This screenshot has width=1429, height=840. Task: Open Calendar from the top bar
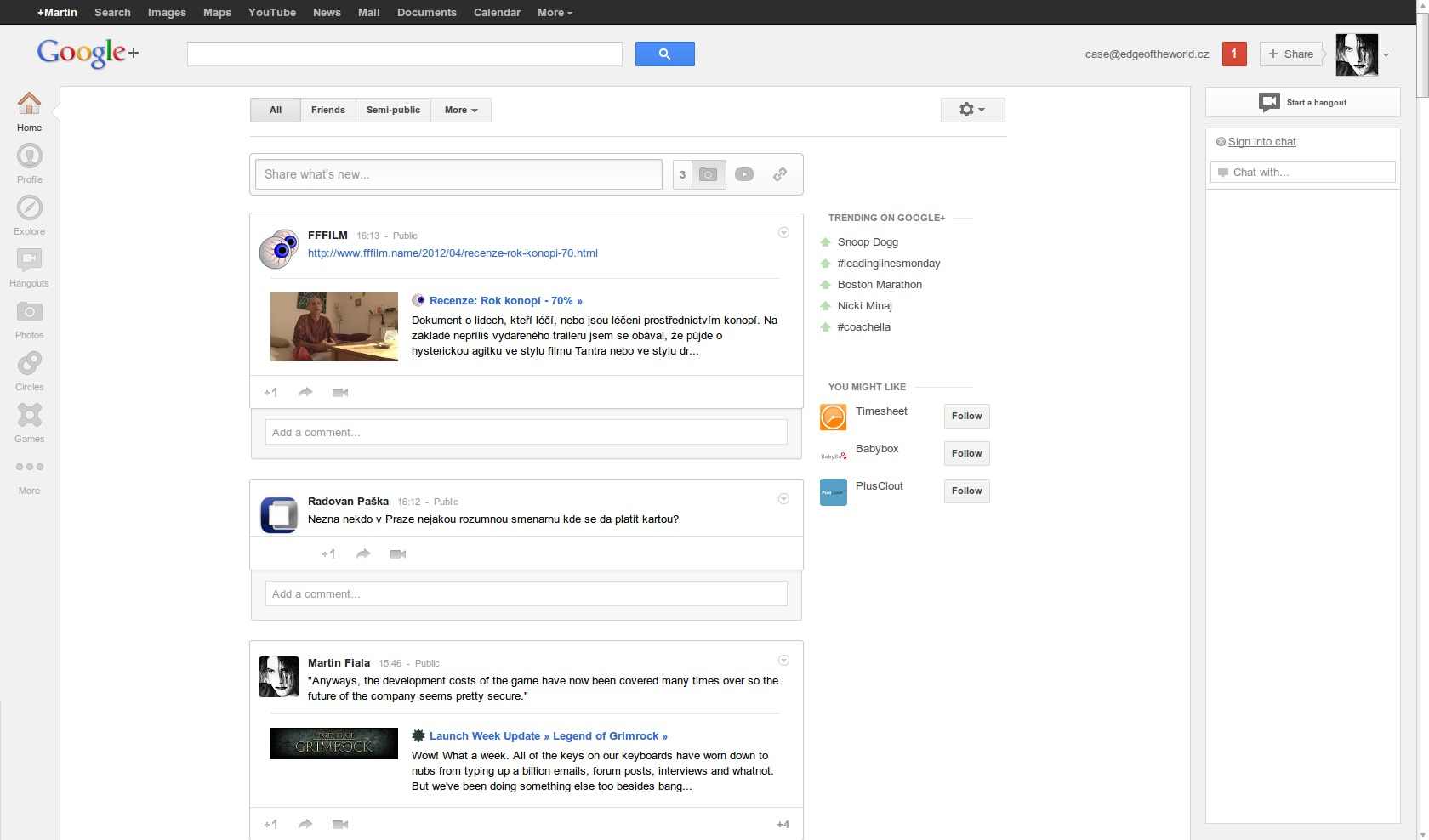coord(497,12)
